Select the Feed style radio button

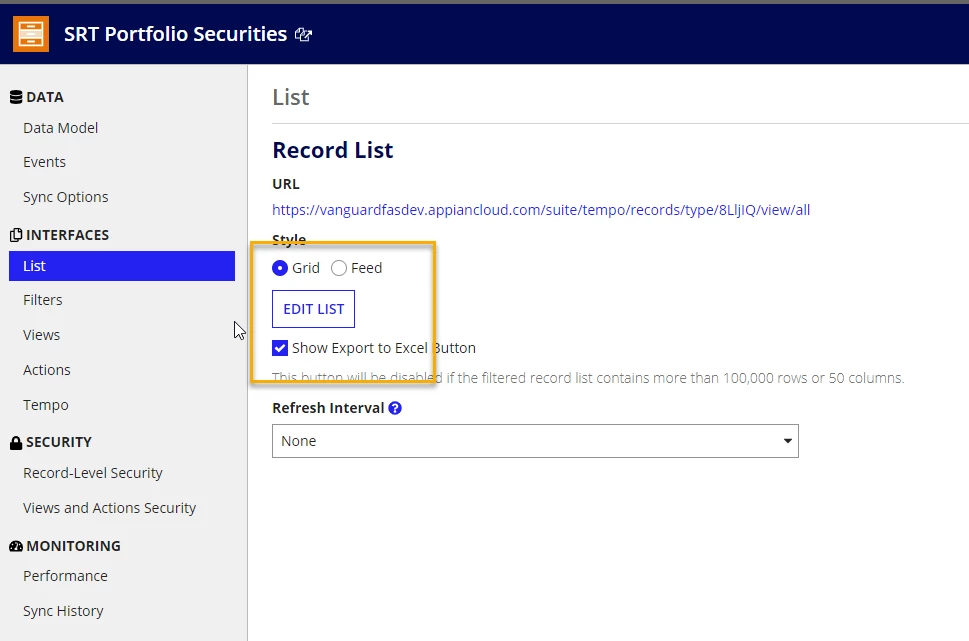(339, 268)
